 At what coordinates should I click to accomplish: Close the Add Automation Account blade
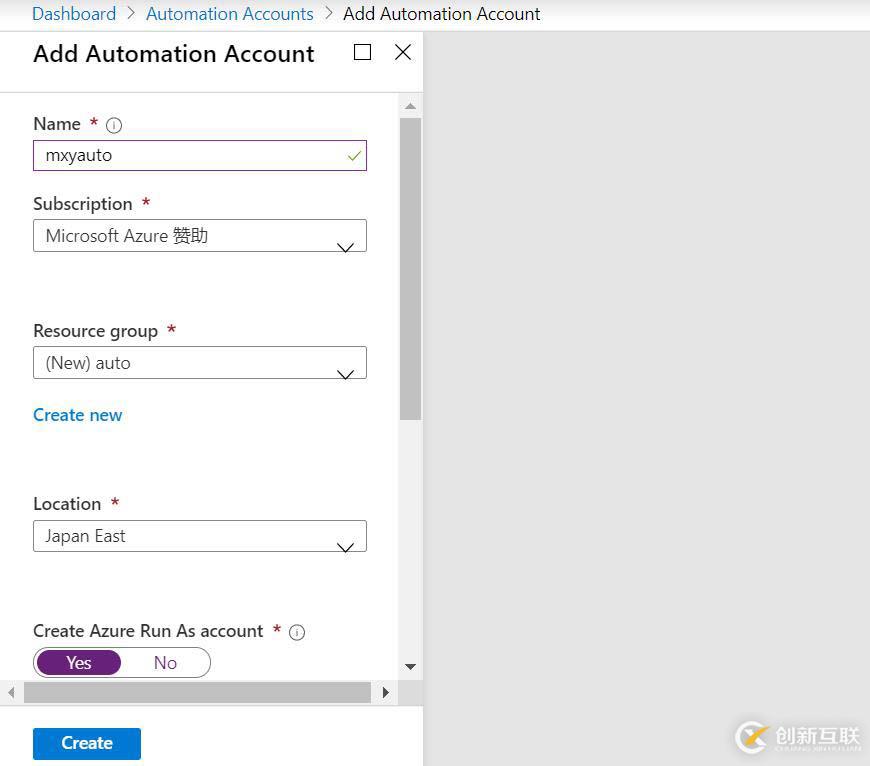click(403, 53)
